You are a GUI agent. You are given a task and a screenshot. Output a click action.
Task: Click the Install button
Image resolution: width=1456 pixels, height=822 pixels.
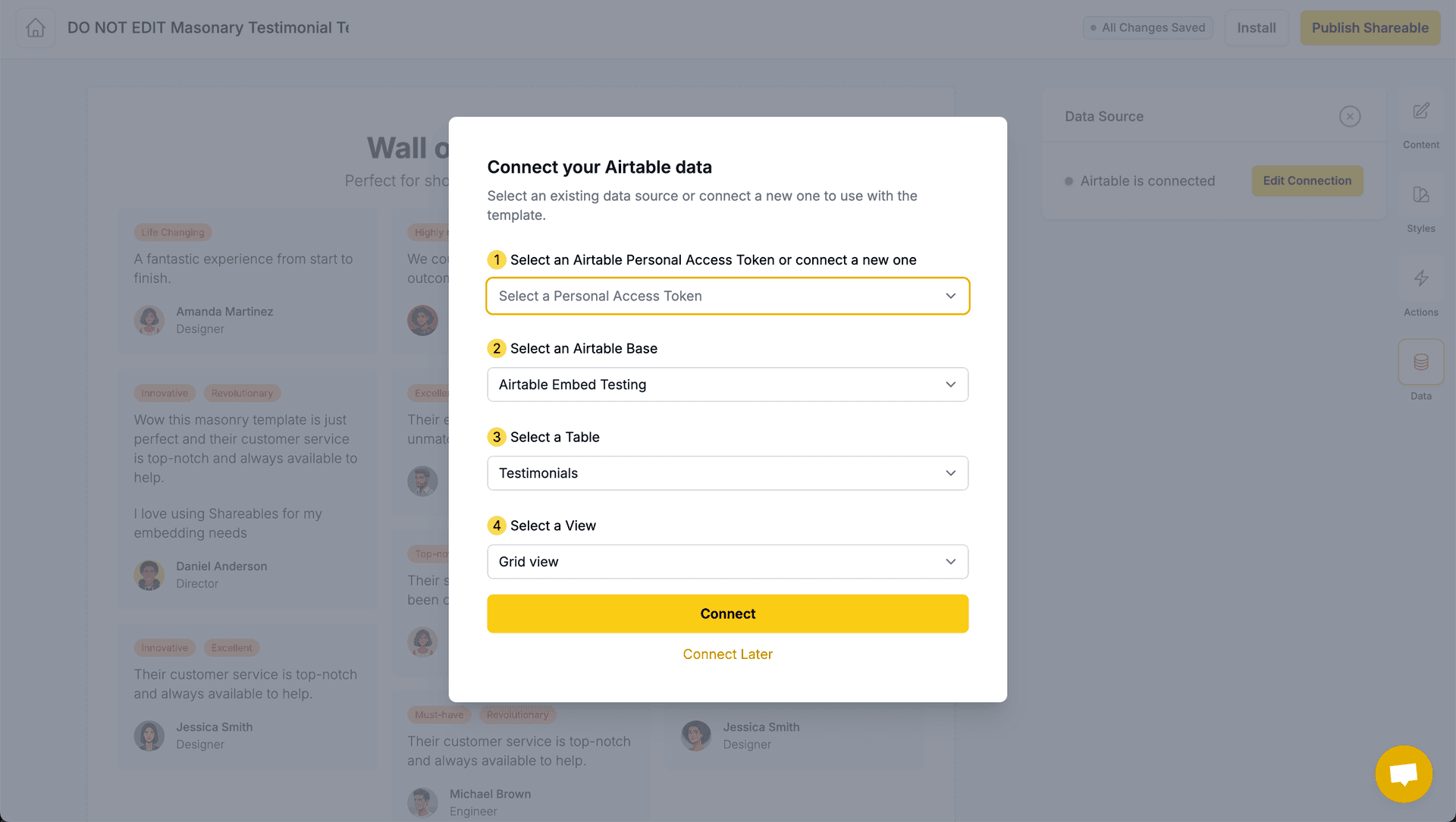point(1256,27)
